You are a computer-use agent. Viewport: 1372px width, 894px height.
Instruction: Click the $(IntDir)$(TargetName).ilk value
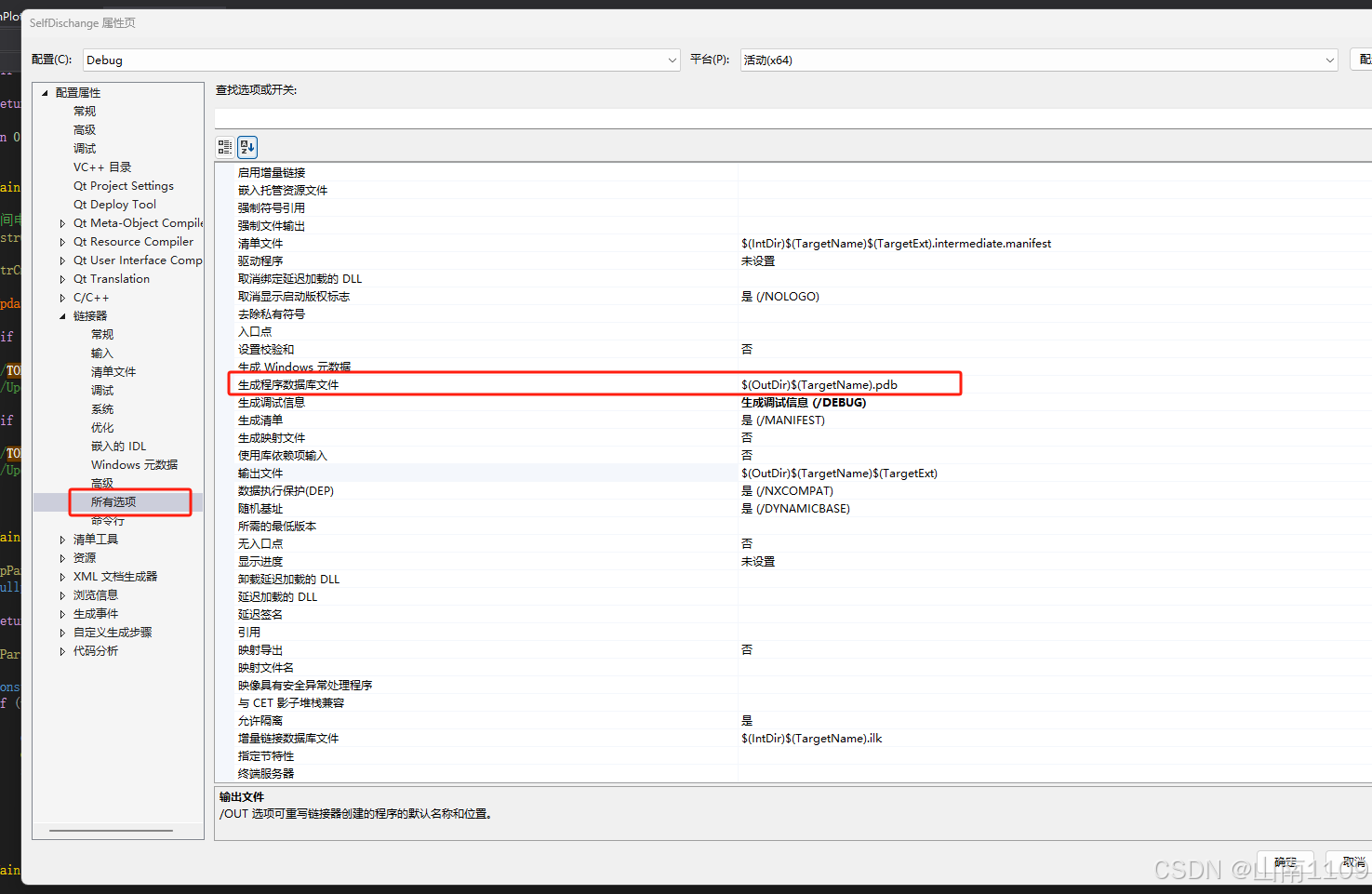tap(811, 739)
